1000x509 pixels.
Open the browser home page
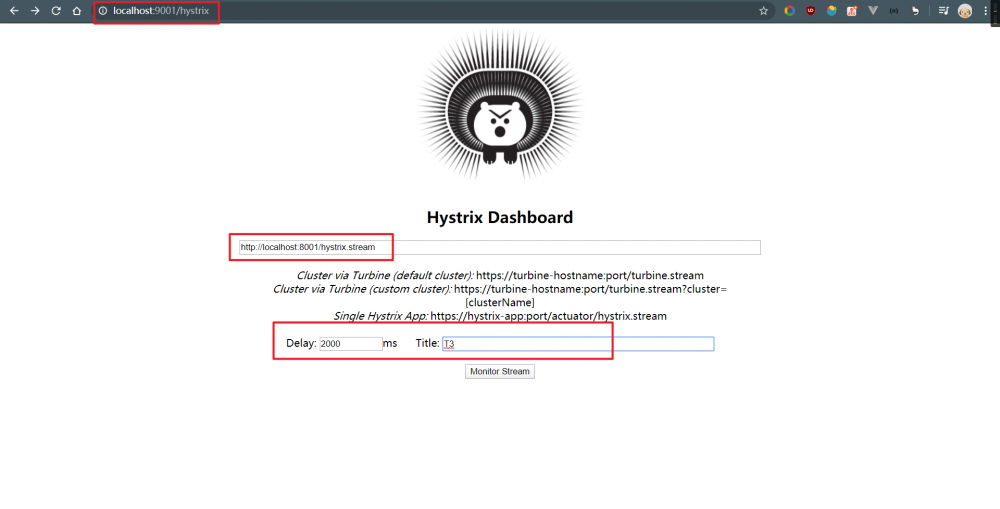click(x=77, y=11)
